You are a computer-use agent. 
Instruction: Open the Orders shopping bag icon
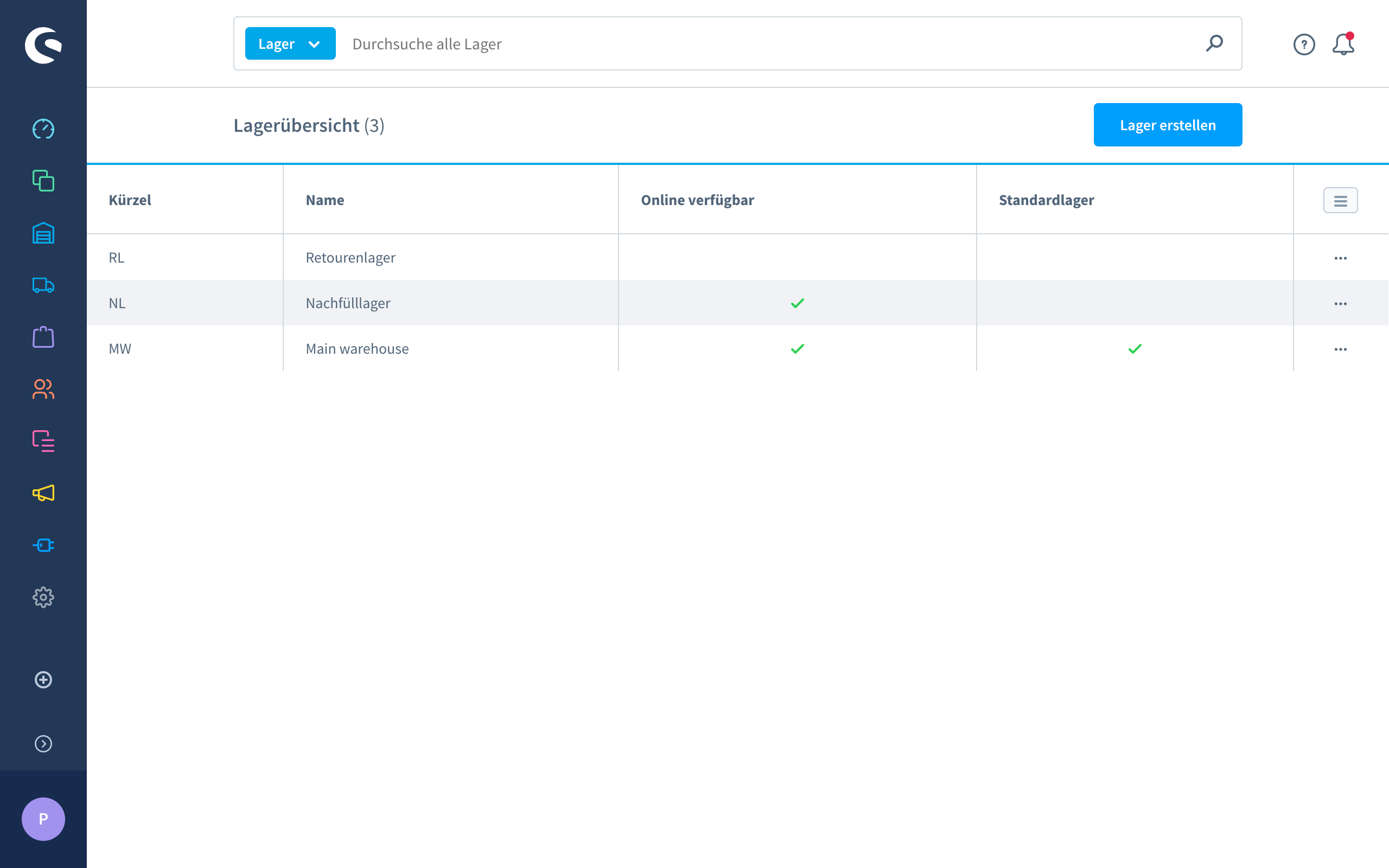(x=43, y=337)
